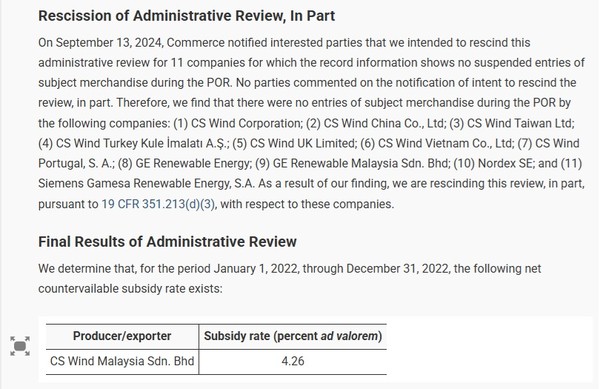
Task: Click the Final Results of Administrative Review heading
Action: pos(167,242)
